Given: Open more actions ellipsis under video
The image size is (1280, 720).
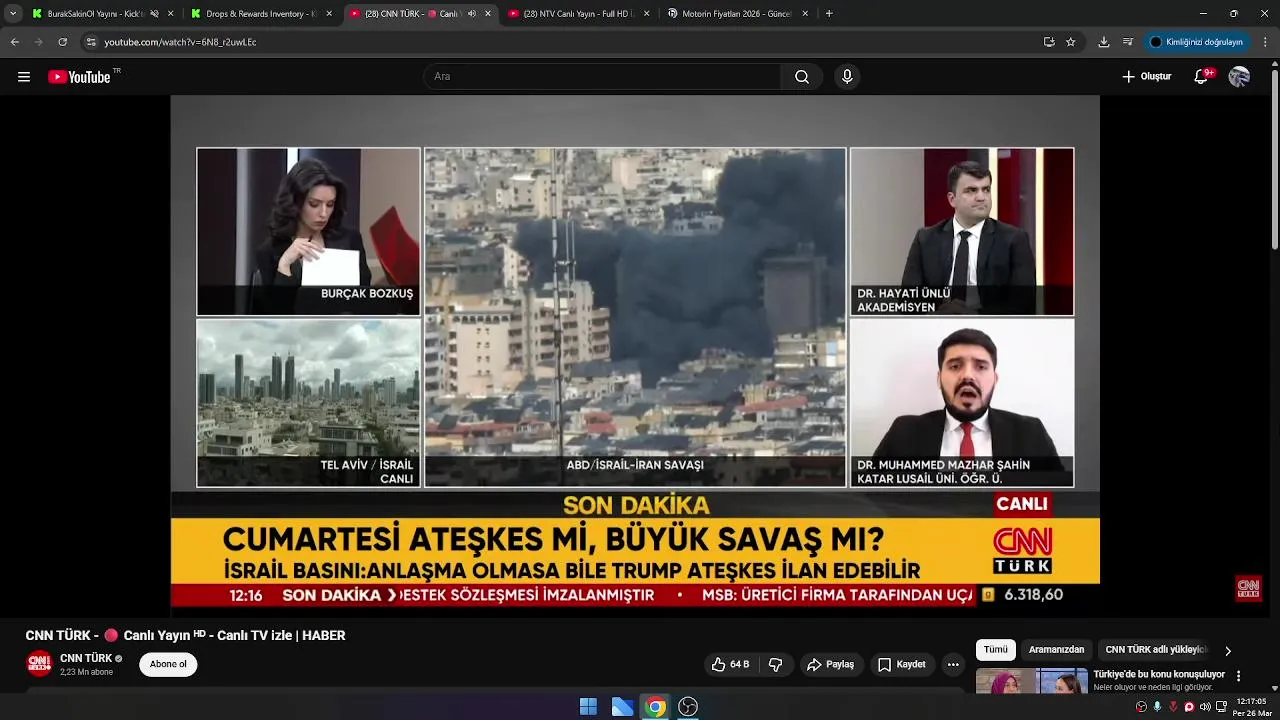Looking at the screenshot, I should pos(953,664).
